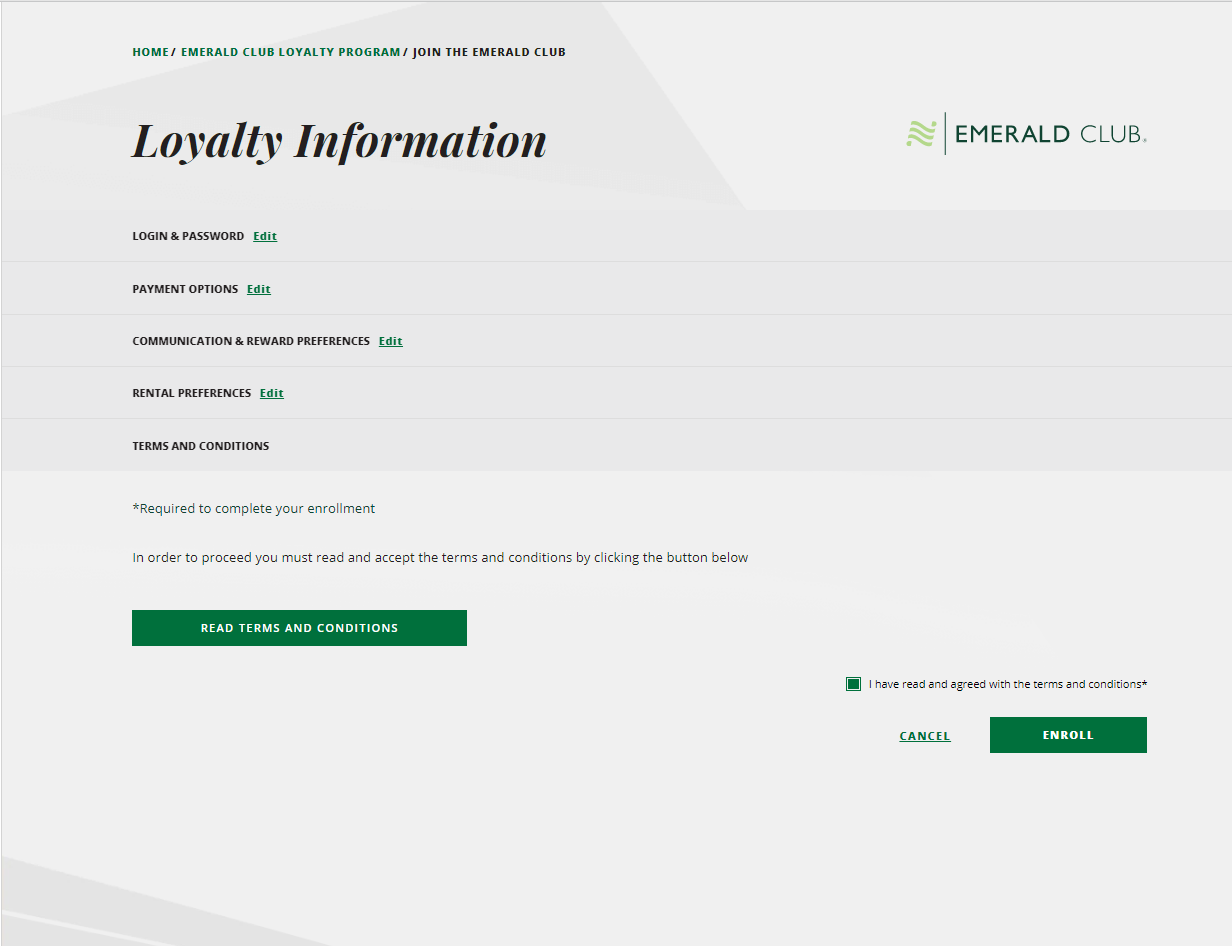This screenshot has width=1232, height=946.
Task: Open Read Terms and Conditions button
Action: click(x=299, y=628)
